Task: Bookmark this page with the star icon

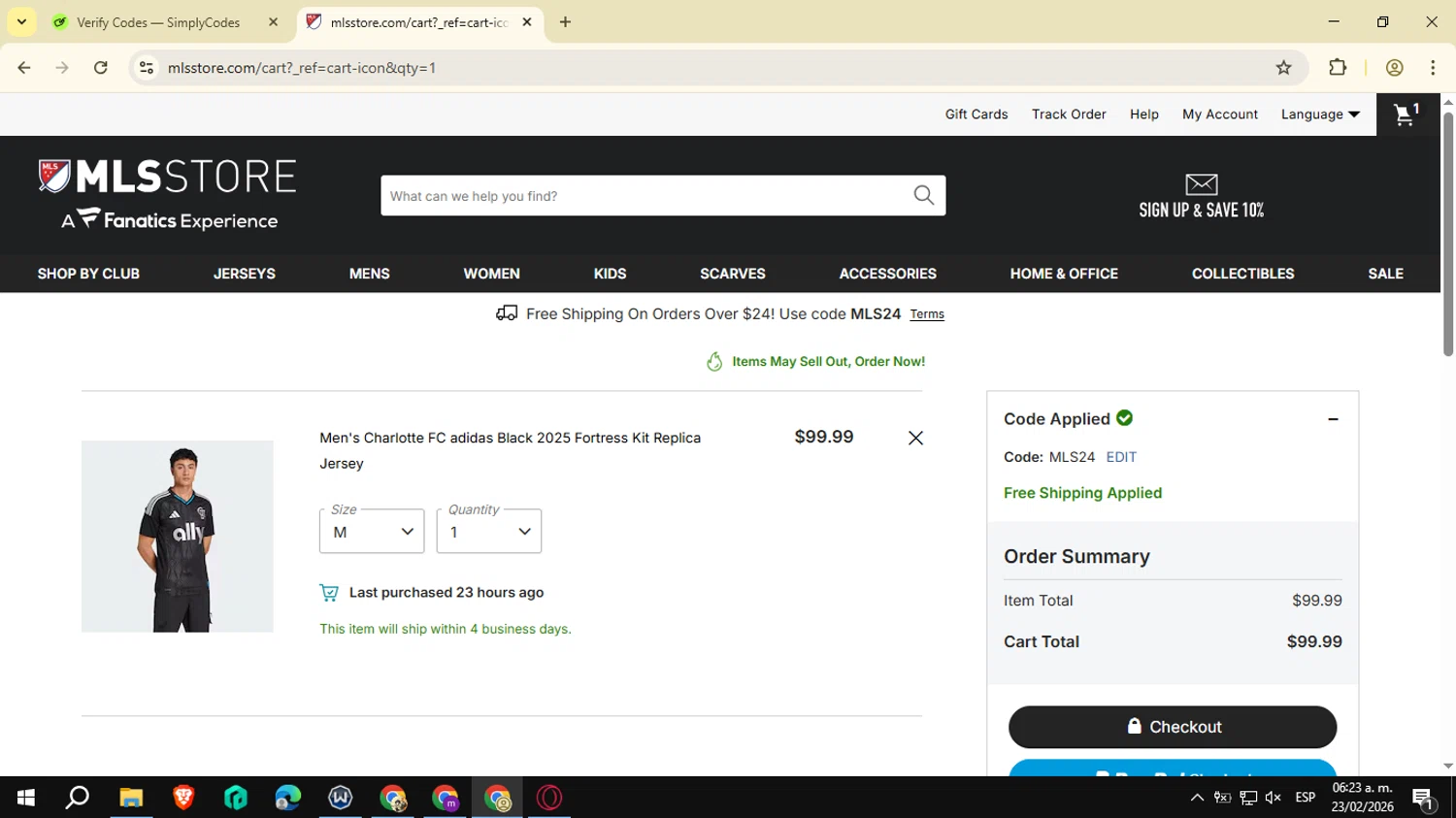Action: pos(1283,68)
